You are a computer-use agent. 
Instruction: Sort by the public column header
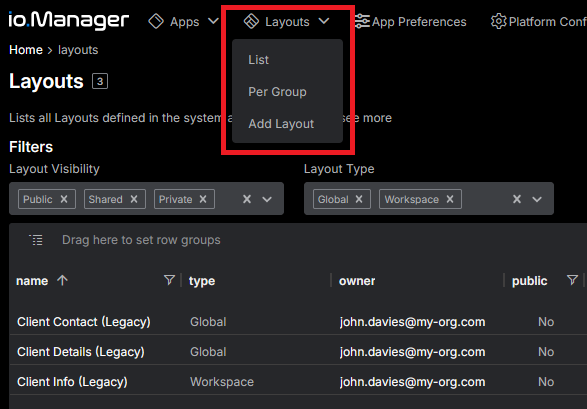tap(529, 281)
